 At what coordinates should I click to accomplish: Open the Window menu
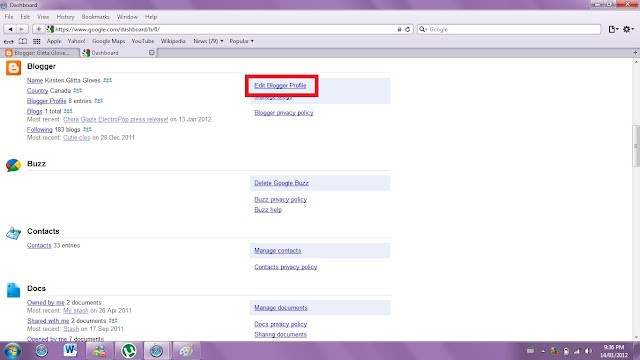[127, 17]
